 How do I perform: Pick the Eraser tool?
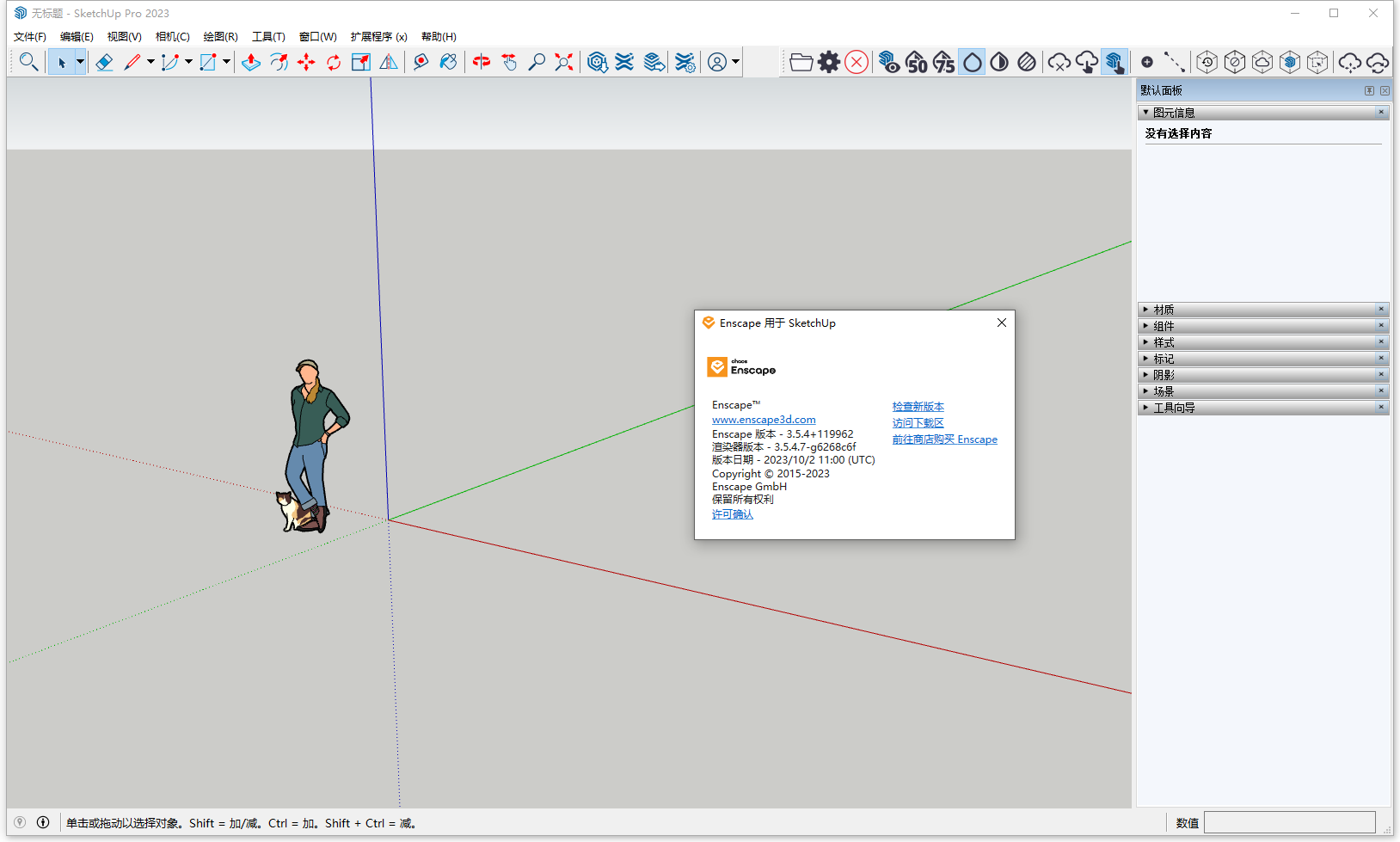[x=104, y=62]
